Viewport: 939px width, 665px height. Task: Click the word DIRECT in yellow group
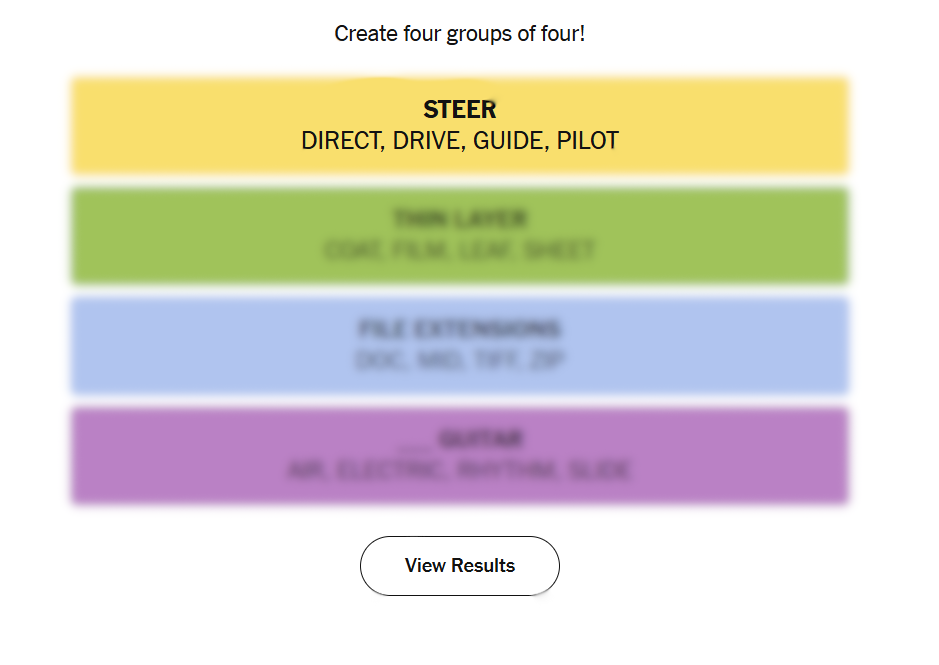point(341,141)
